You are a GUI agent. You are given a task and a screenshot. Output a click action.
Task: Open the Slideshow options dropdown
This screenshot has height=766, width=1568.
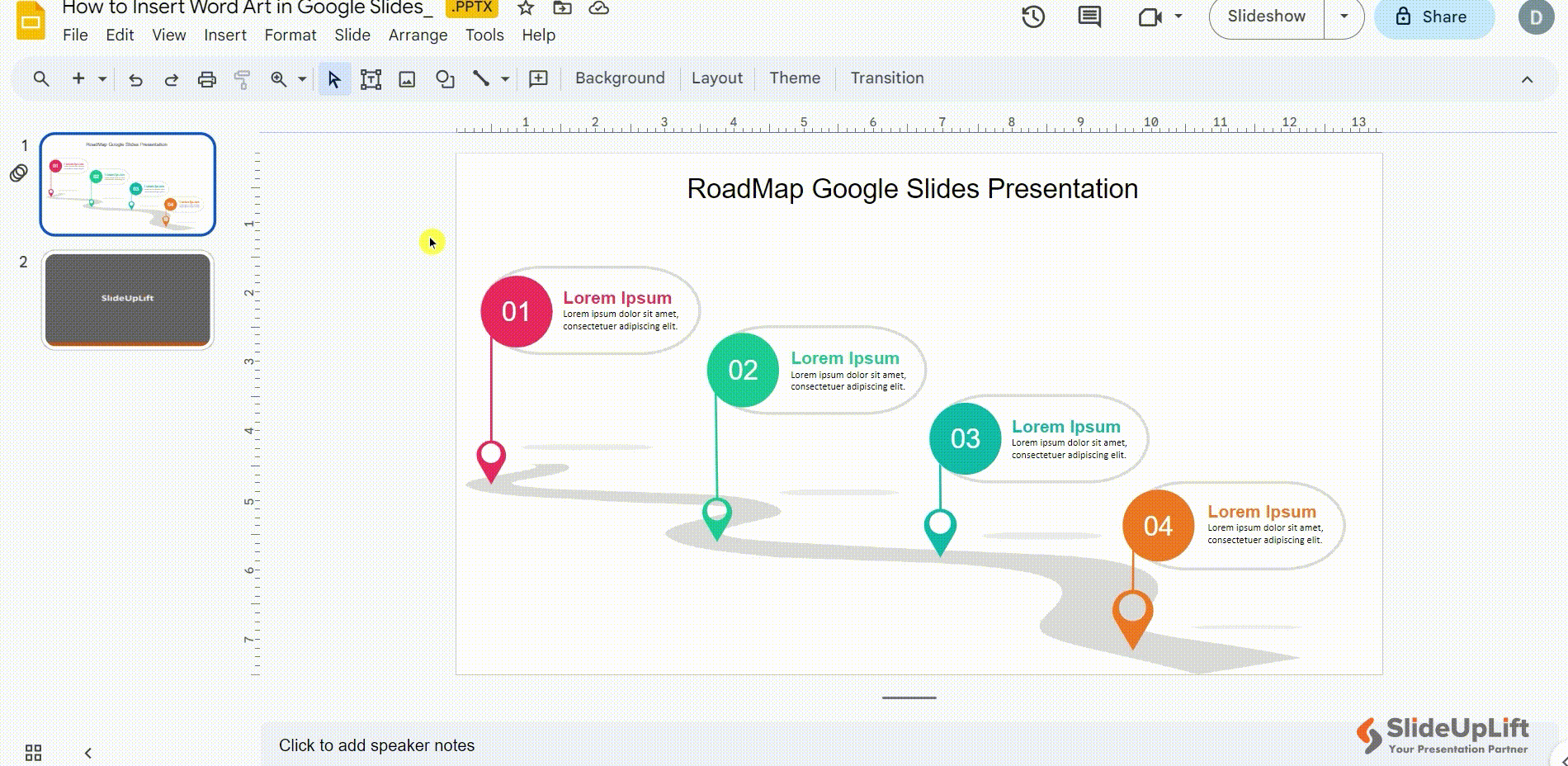(1344, 15)
